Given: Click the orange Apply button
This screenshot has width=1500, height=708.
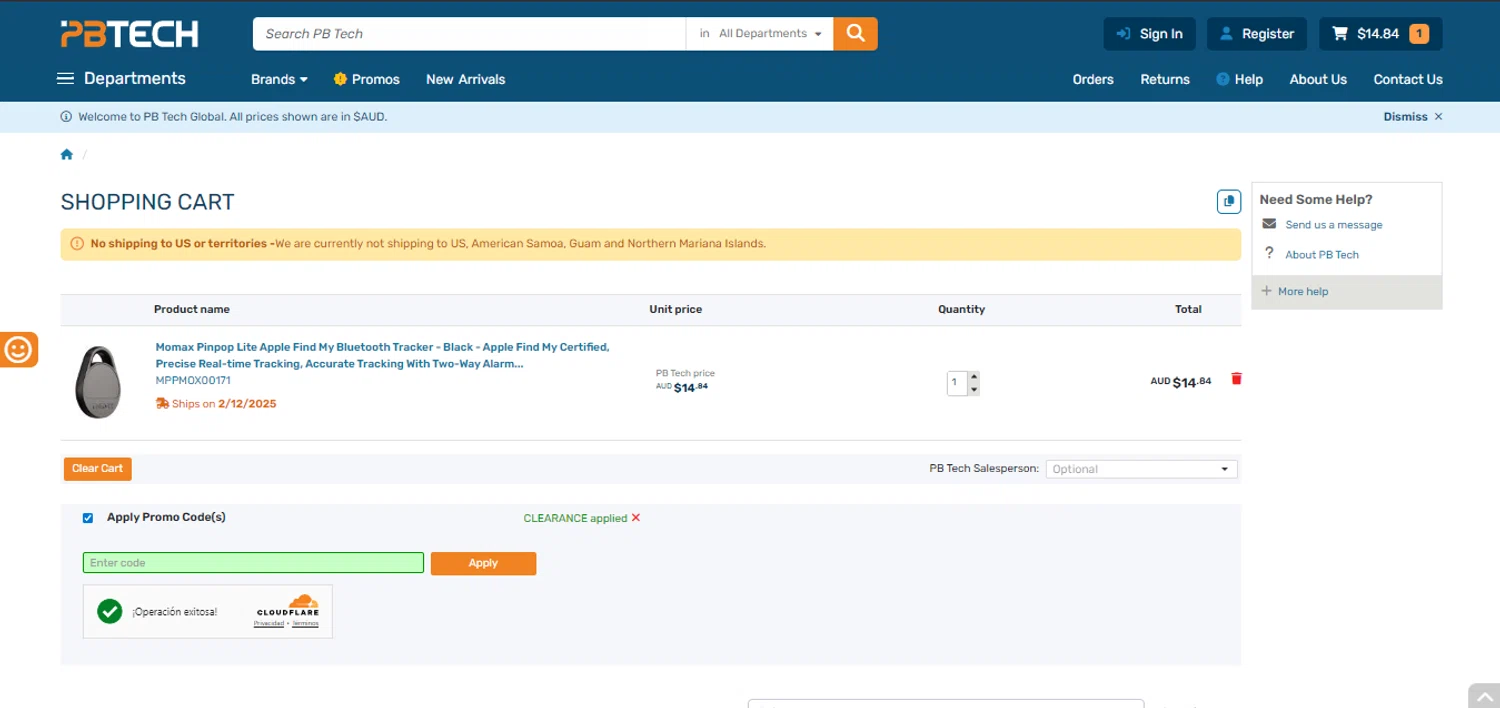Looking at the screenshot, I should (483, 563).
